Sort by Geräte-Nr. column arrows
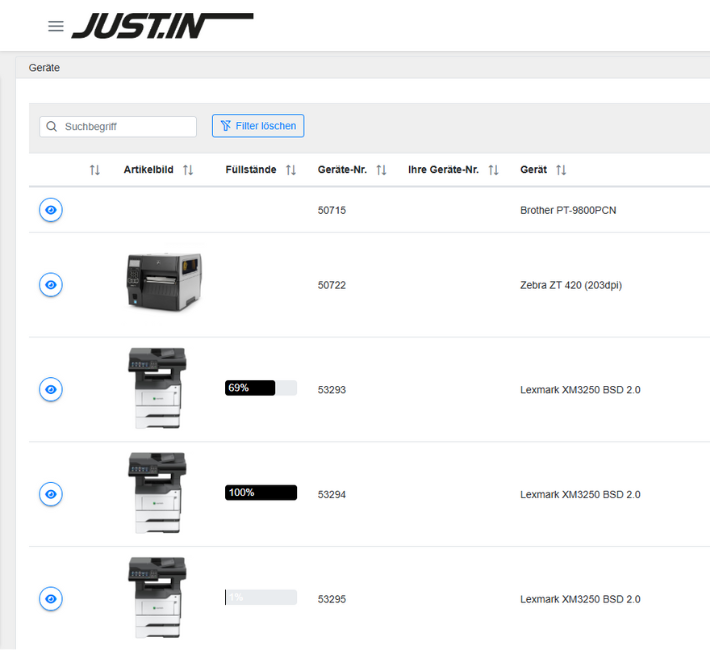 pyautogui.click(x=381, y=170)
